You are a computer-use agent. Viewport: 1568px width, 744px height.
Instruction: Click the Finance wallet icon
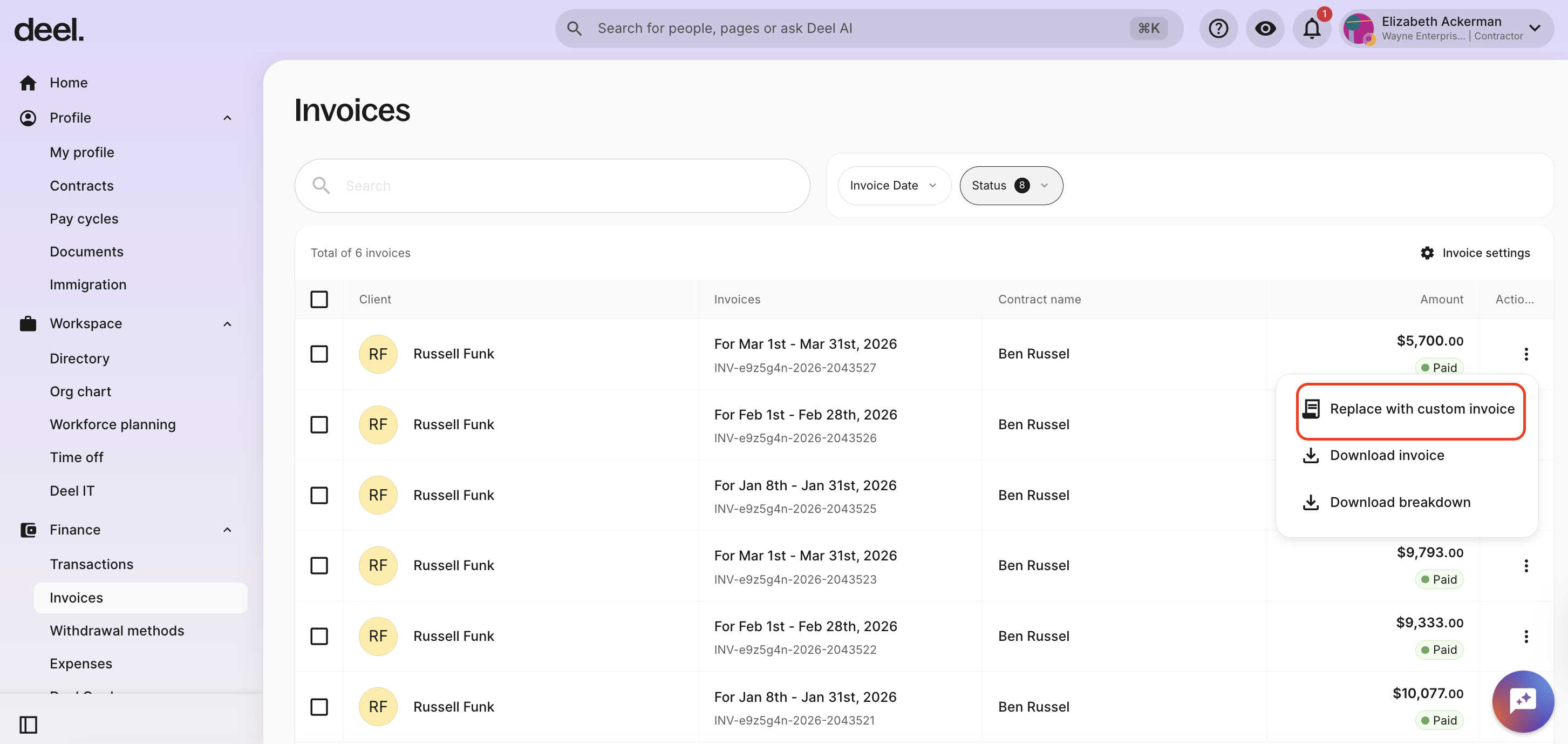coord(28,530)
